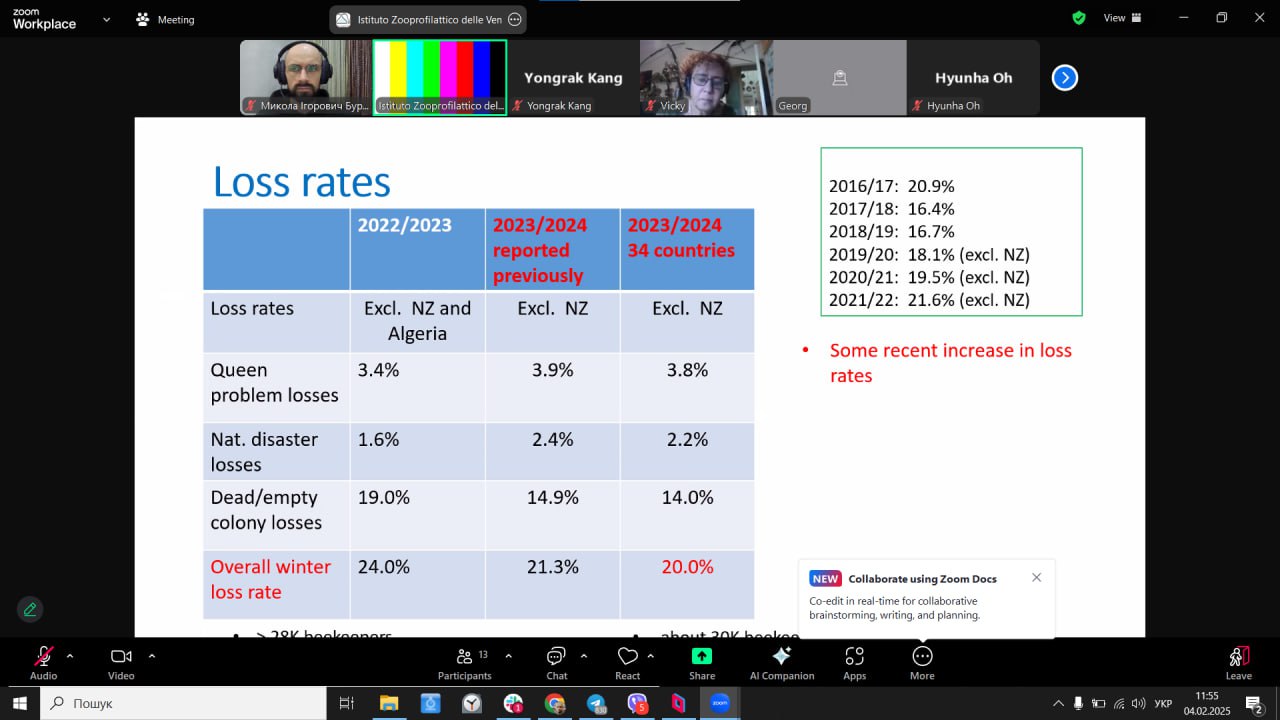The height and width of the screenshot is (720, 1280).
Task: Open the Apps menu
Action: coord(854,662)
